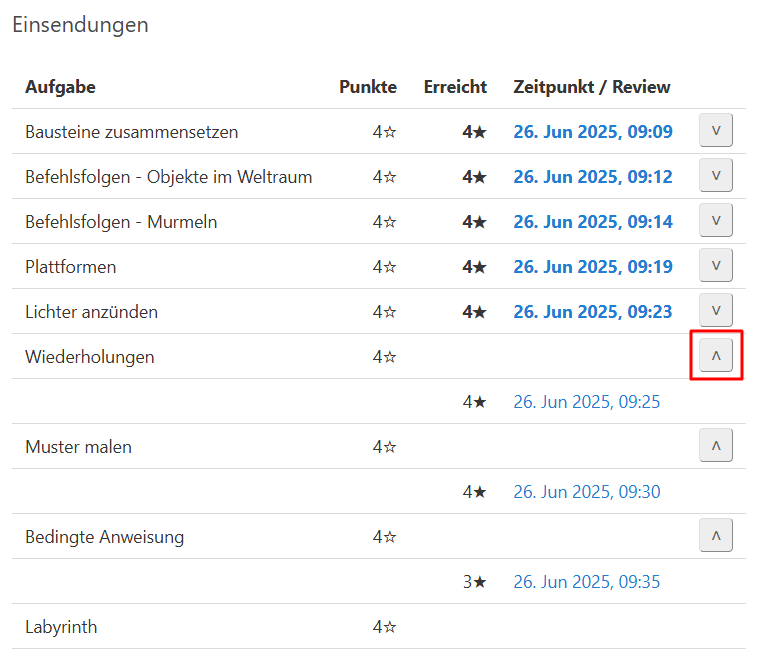This screenshot has width=764, height=661.
Task: Open the 26. Jun 2025, 09:12 review
Action: (592, 177)
